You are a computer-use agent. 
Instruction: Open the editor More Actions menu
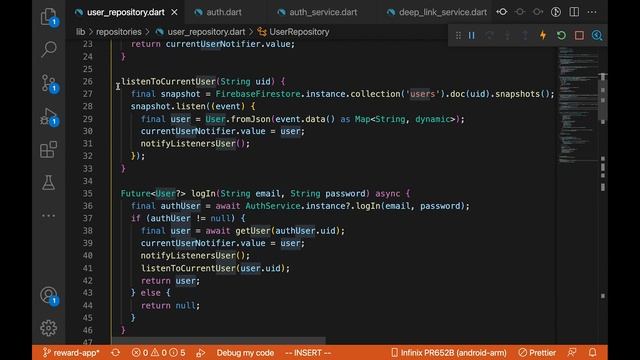coord(592,12)
